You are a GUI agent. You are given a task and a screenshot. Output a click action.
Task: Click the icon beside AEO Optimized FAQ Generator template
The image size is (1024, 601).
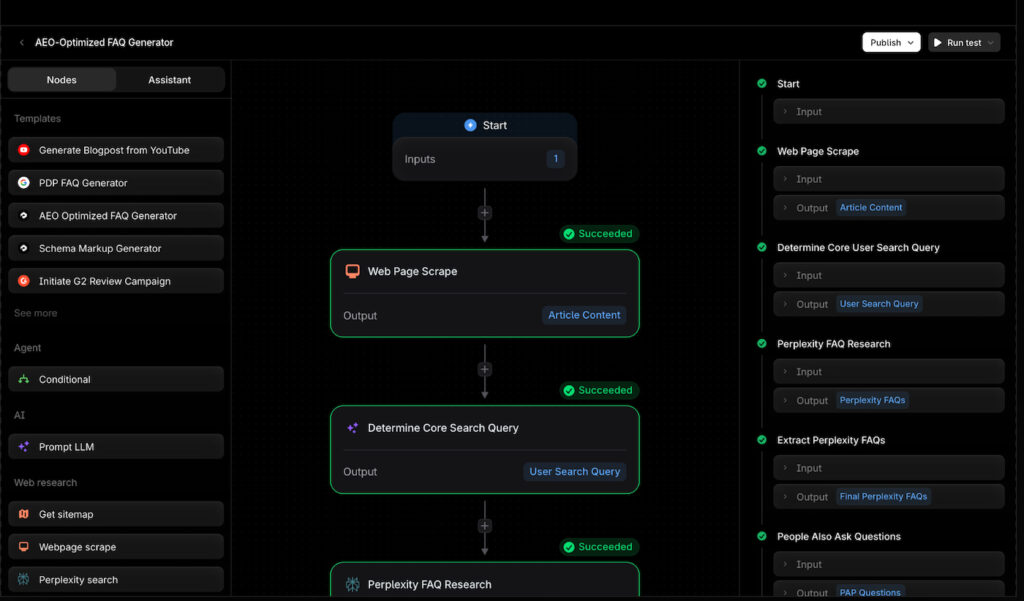[24, 215]
